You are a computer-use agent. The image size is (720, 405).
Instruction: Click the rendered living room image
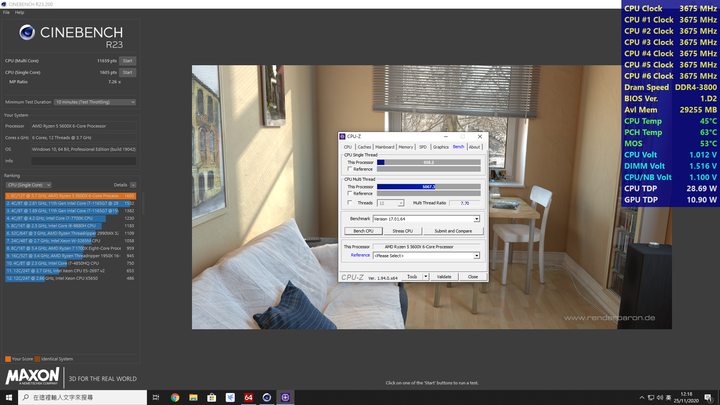coord(432,197)
